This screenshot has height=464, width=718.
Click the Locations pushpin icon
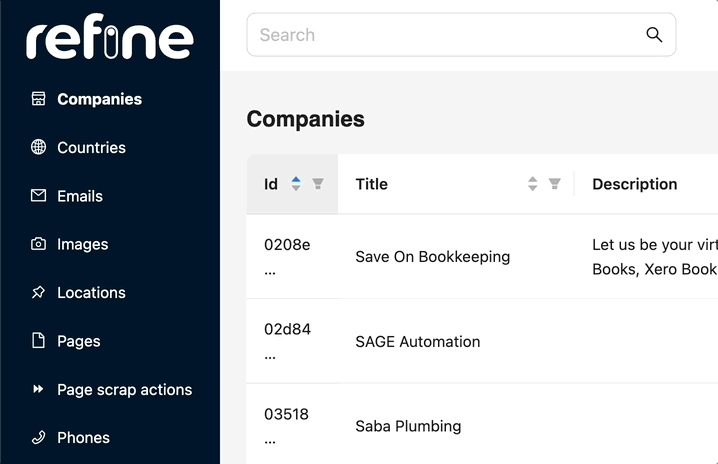tap(38, 292)
